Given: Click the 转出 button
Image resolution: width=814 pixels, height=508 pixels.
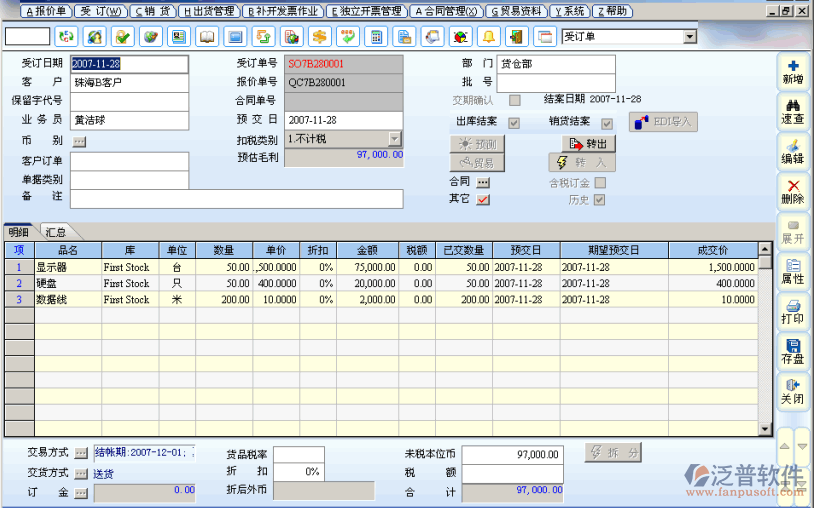Looking at the screenshot, I should 587,143.
